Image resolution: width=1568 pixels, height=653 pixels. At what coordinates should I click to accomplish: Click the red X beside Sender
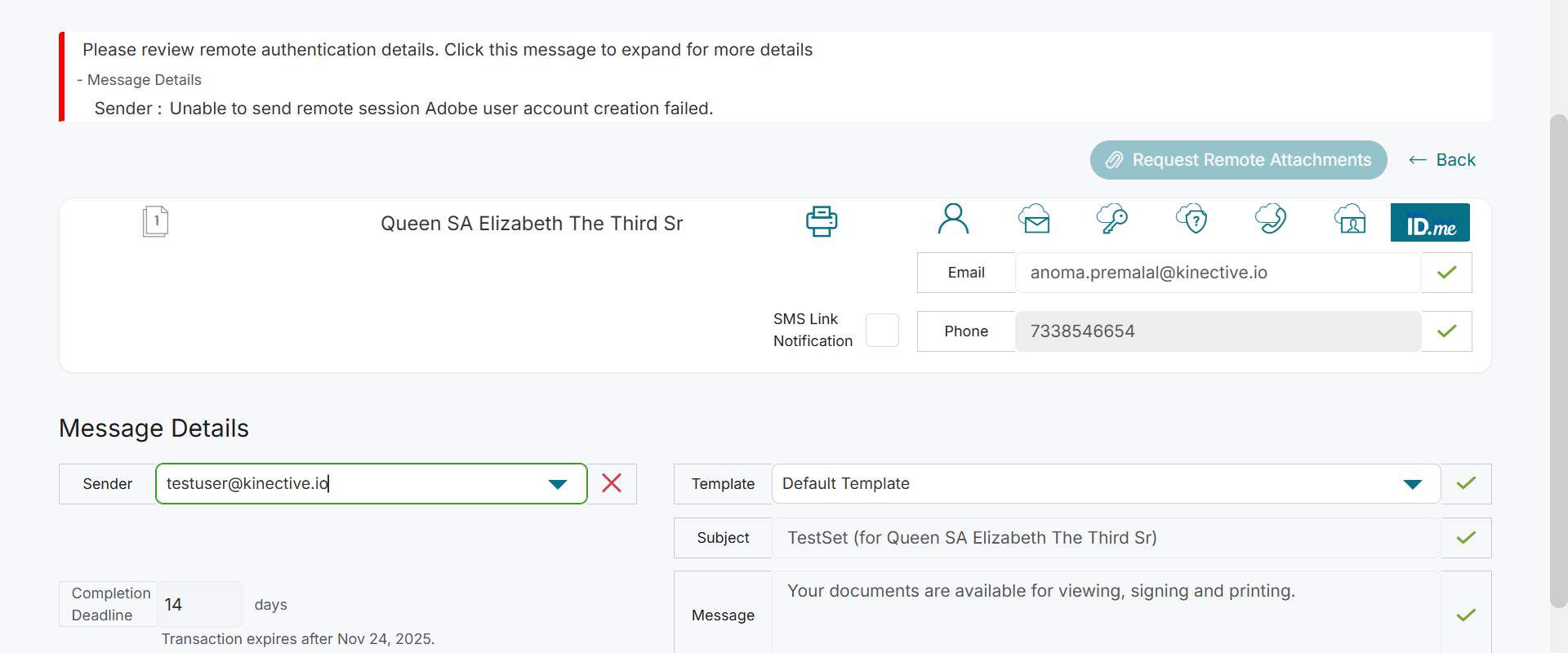(612, 483)
